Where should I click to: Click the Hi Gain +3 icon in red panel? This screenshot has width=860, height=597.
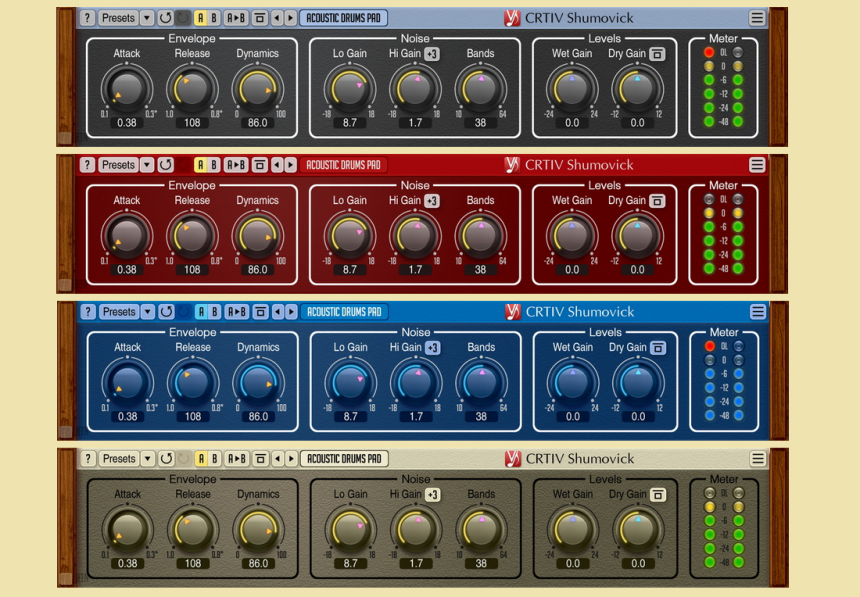[x=431, y=201]
